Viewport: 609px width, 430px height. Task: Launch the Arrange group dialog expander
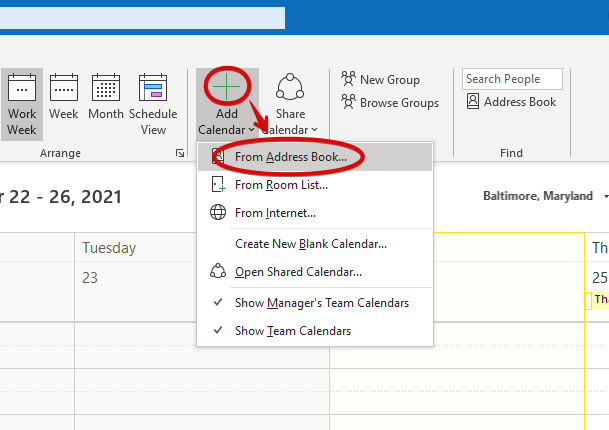(x=180, y=153)
